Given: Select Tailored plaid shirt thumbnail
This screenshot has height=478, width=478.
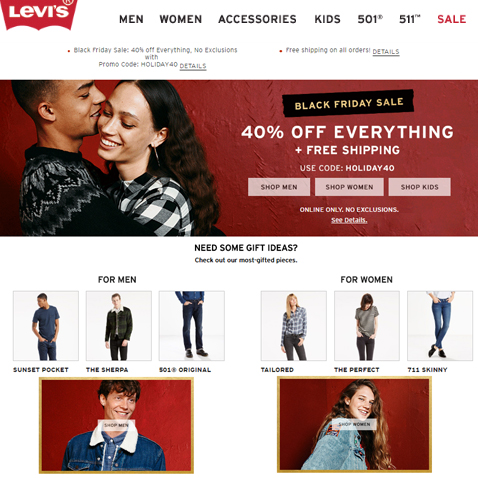Looking at the screenshot, I should click(294, 326).
